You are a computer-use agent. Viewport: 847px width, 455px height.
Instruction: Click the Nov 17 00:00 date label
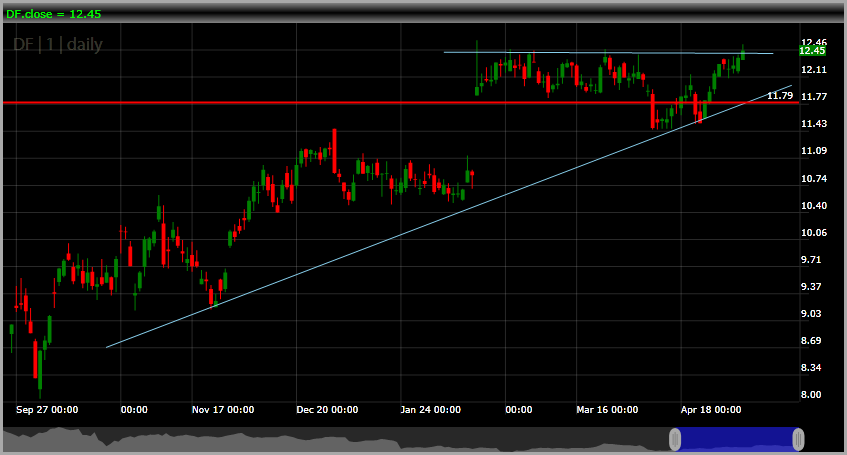tap(223, 410)
